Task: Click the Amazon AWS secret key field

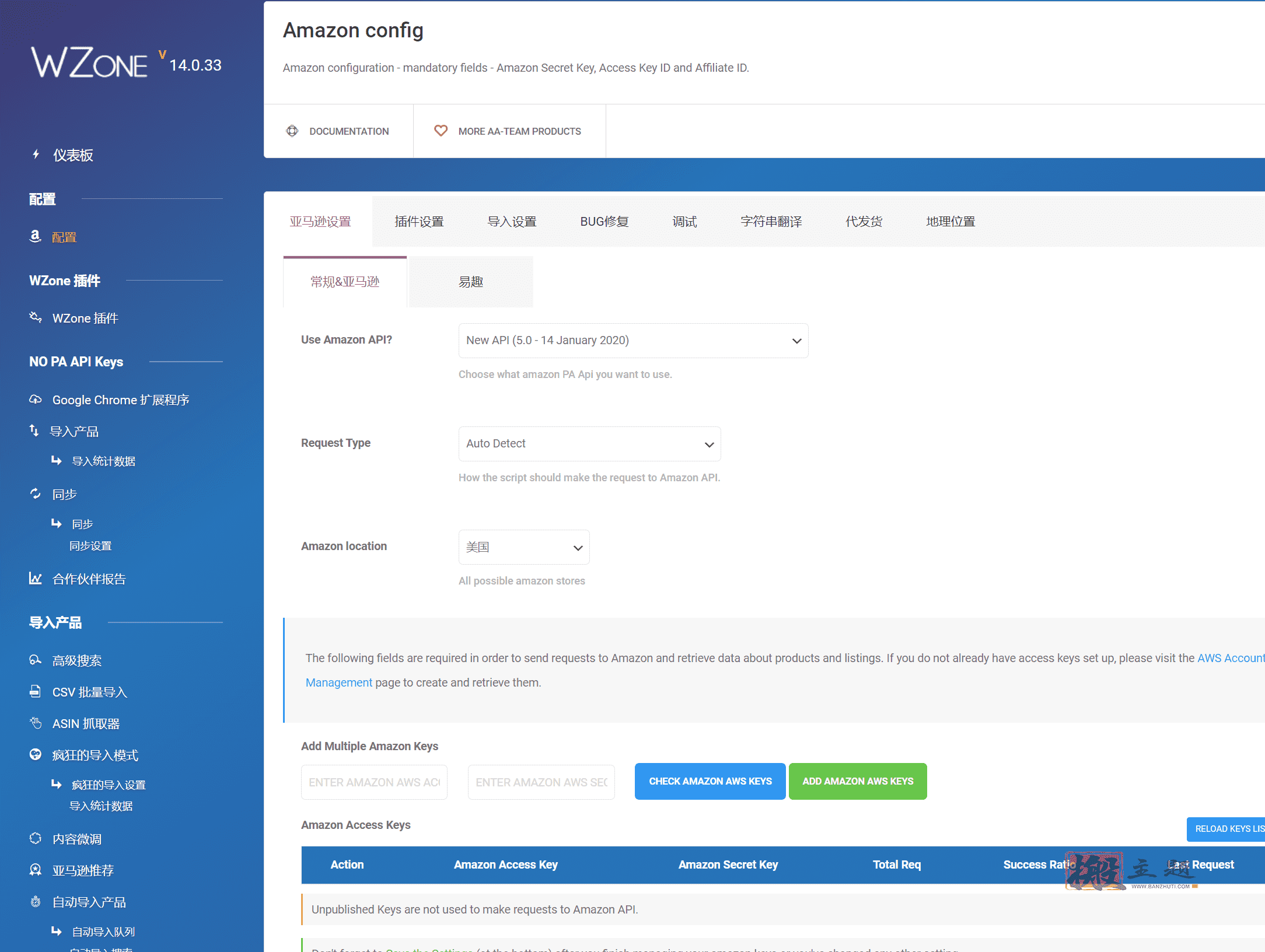Action: coord(541,782)
